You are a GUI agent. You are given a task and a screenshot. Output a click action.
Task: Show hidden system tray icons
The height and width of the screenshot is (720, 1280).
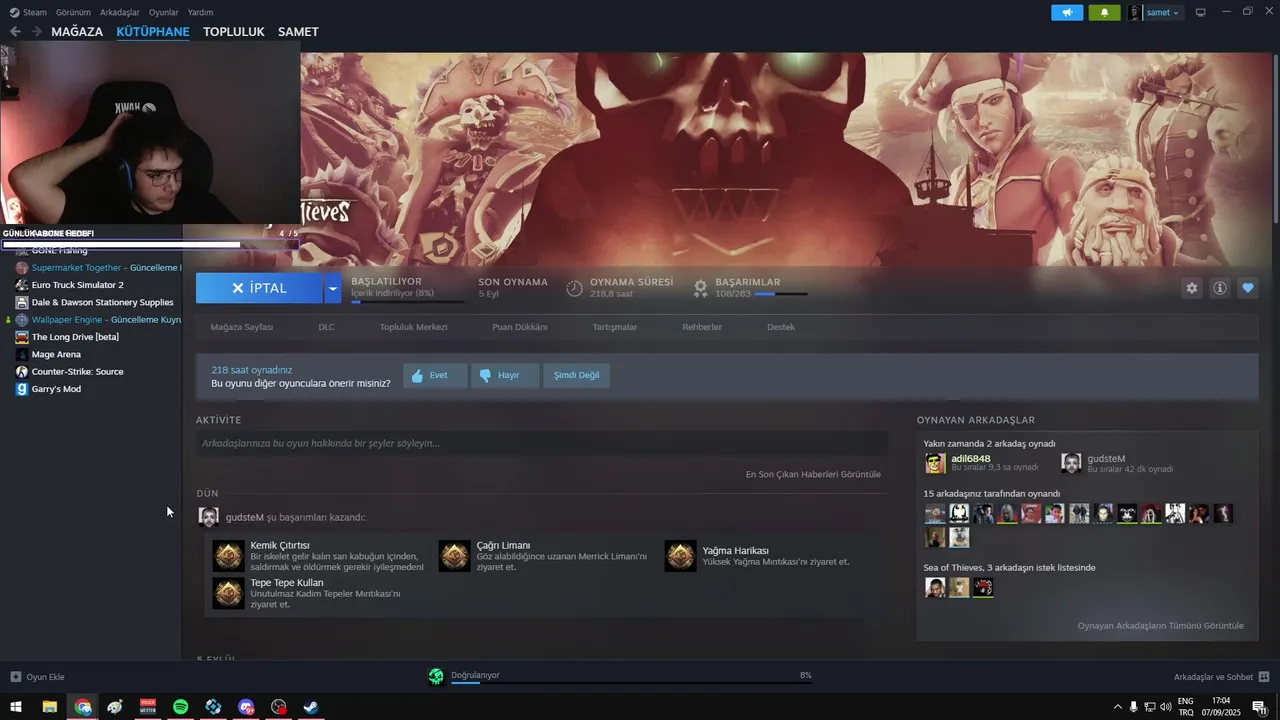point(1118,707)
